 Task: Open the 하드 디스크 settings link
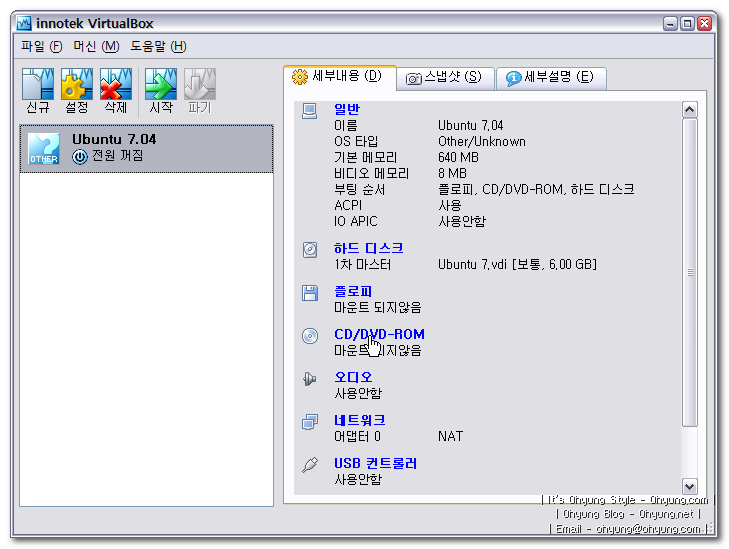click(368, 248)
